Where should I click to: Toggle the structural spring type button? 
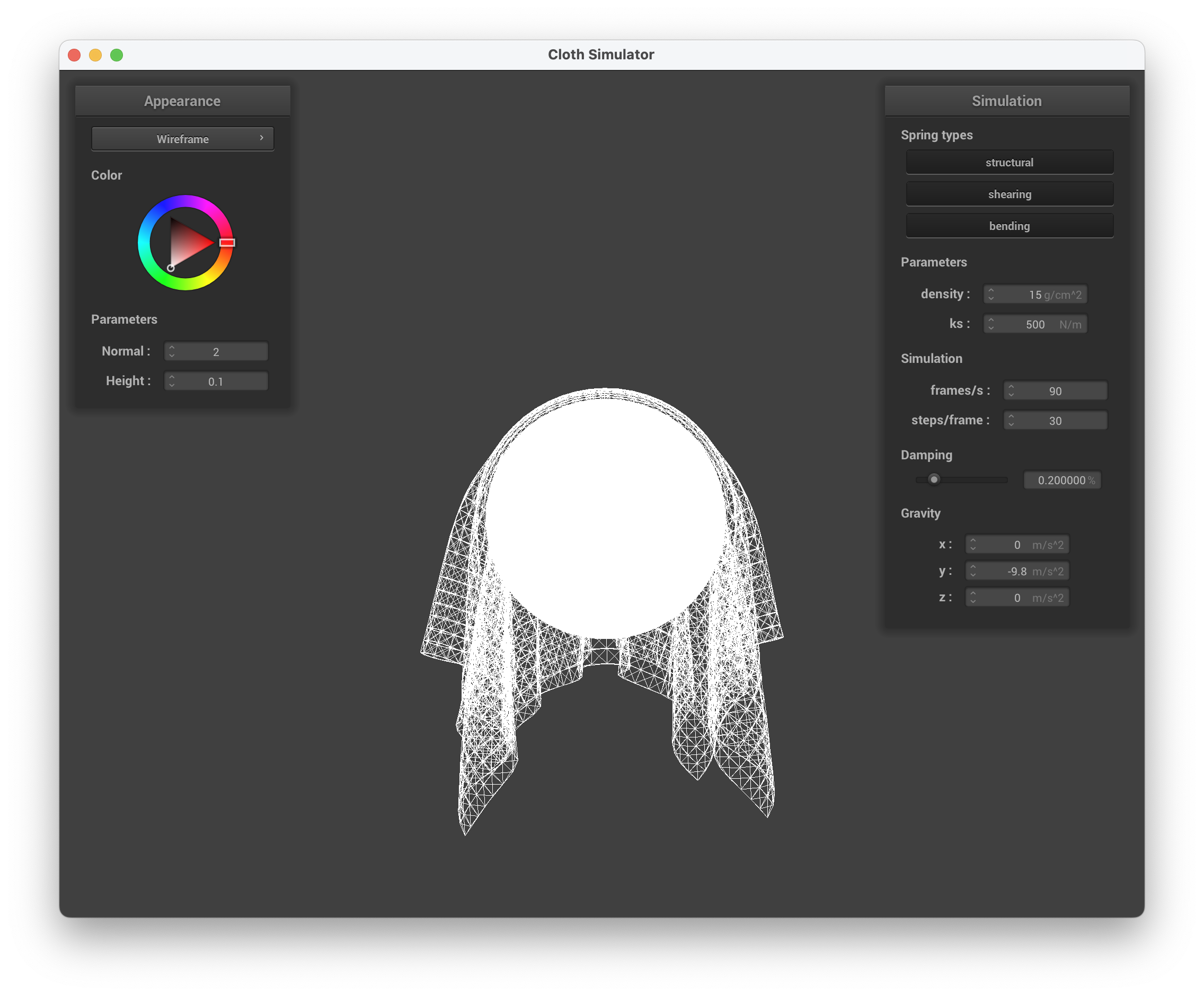[1009, 162]
